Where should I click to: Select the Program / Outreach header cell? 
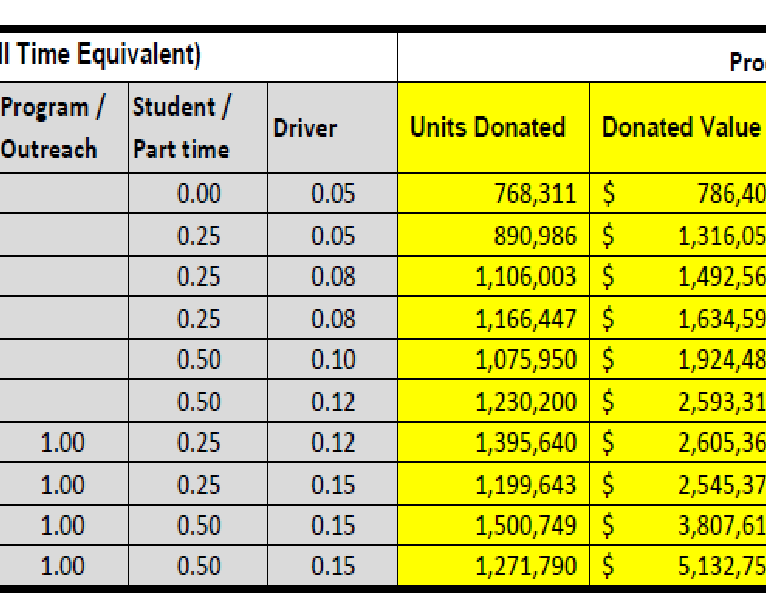point(63,128)
